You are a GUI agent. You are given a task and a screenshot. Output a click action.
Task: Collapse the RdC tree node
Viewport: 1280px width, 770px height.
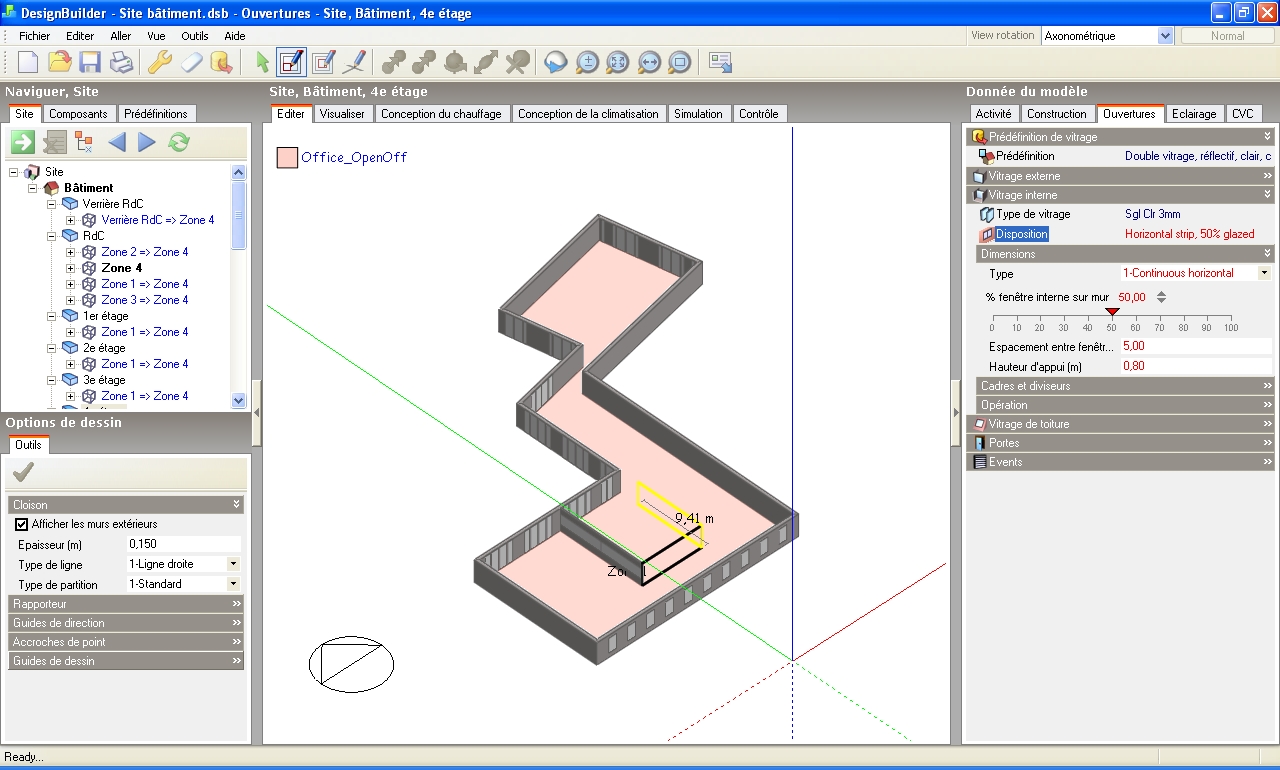click(51, 236)
